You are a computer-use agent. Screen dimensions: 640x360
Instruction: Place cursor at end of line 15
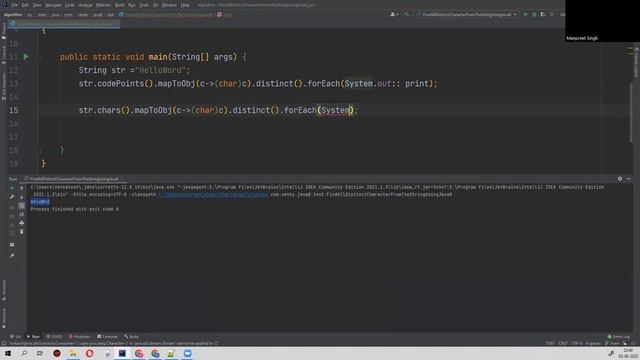tap(358, 110)
